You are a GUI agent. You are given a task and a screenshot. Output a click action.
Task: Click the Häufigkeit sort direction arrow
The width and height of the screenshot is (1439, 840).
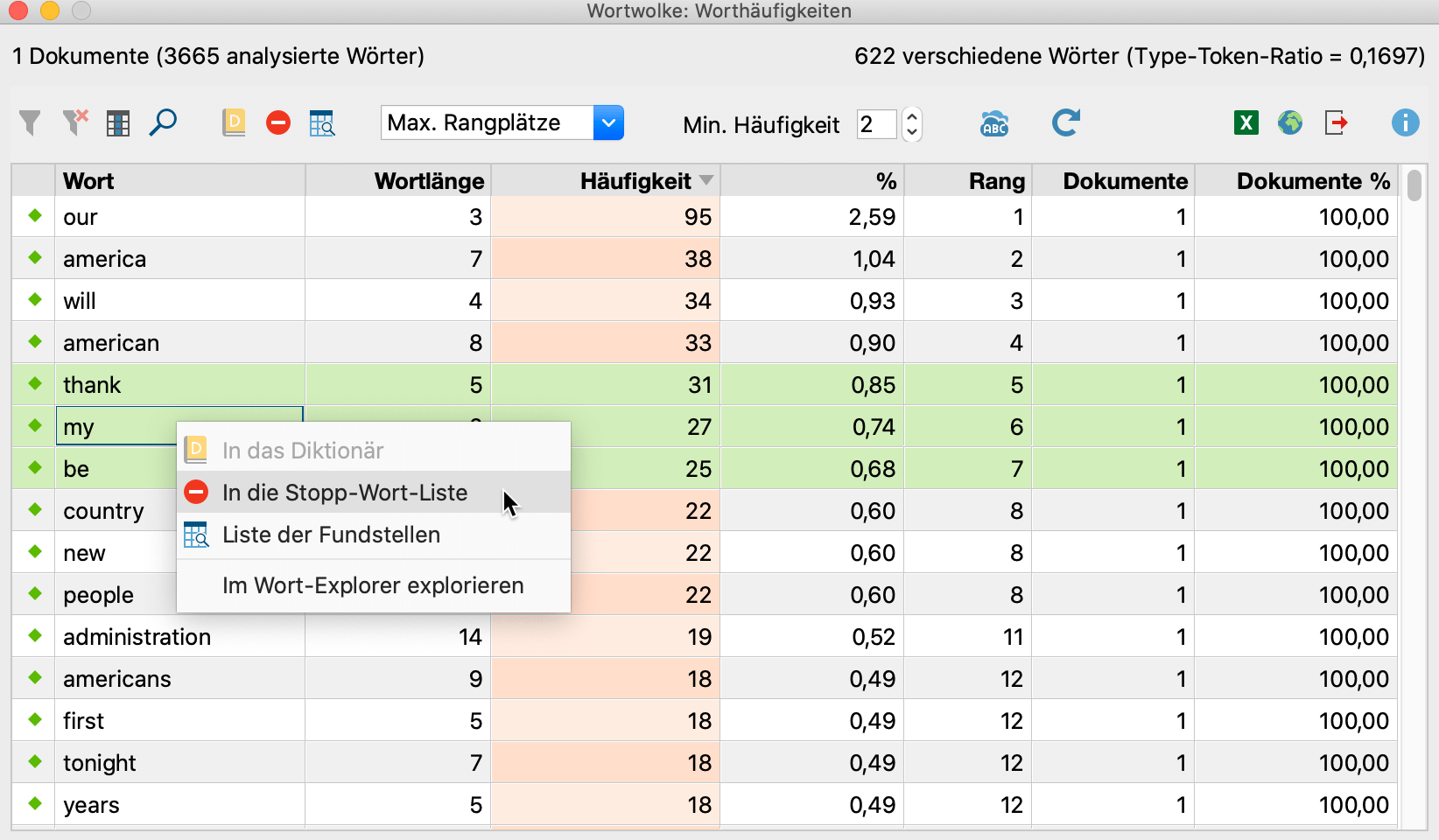coord(706,180)
